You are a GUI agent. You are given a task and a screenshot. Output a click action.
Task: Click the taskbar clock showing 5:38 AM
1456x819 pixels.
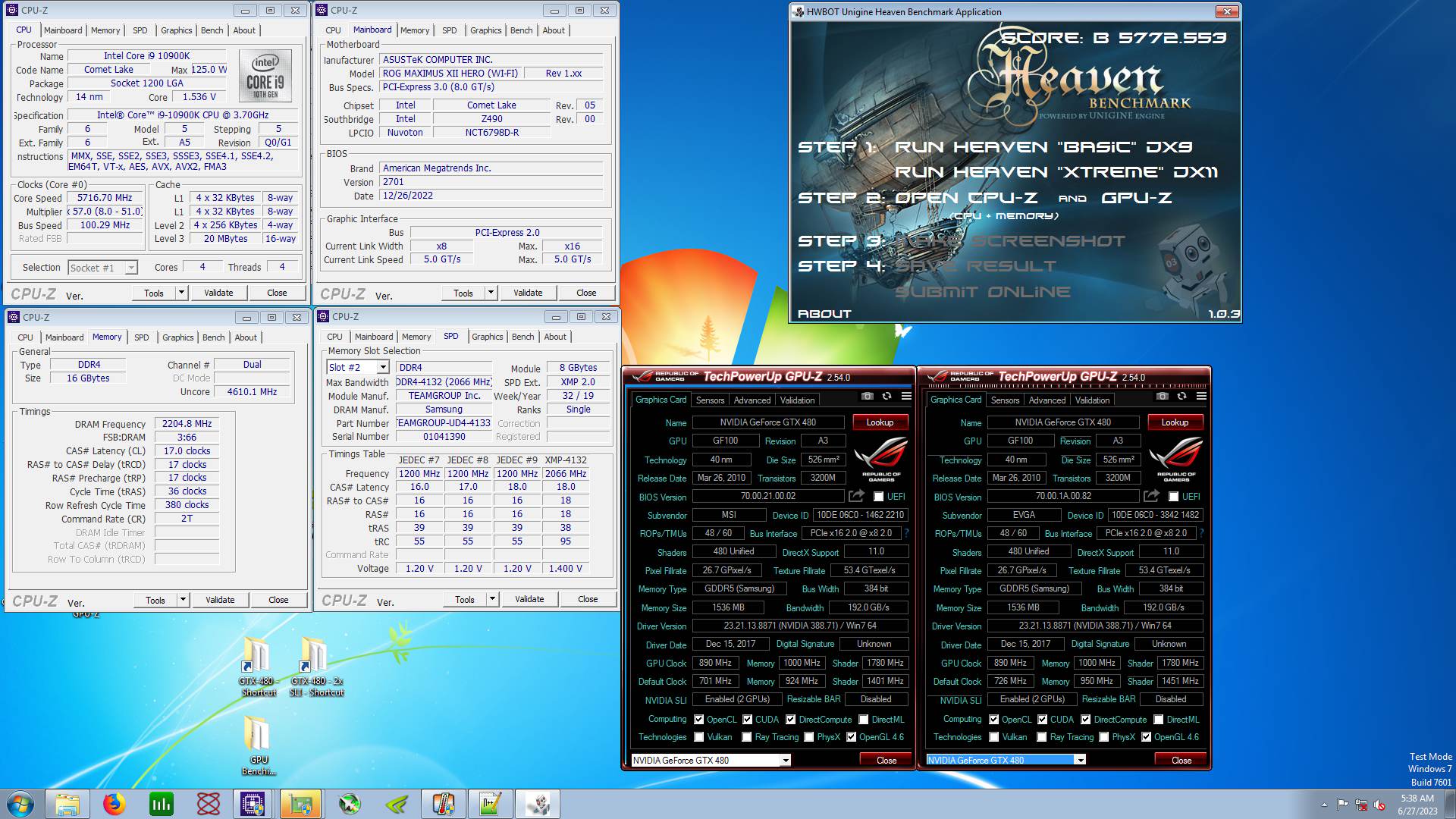coord(1417,805)
